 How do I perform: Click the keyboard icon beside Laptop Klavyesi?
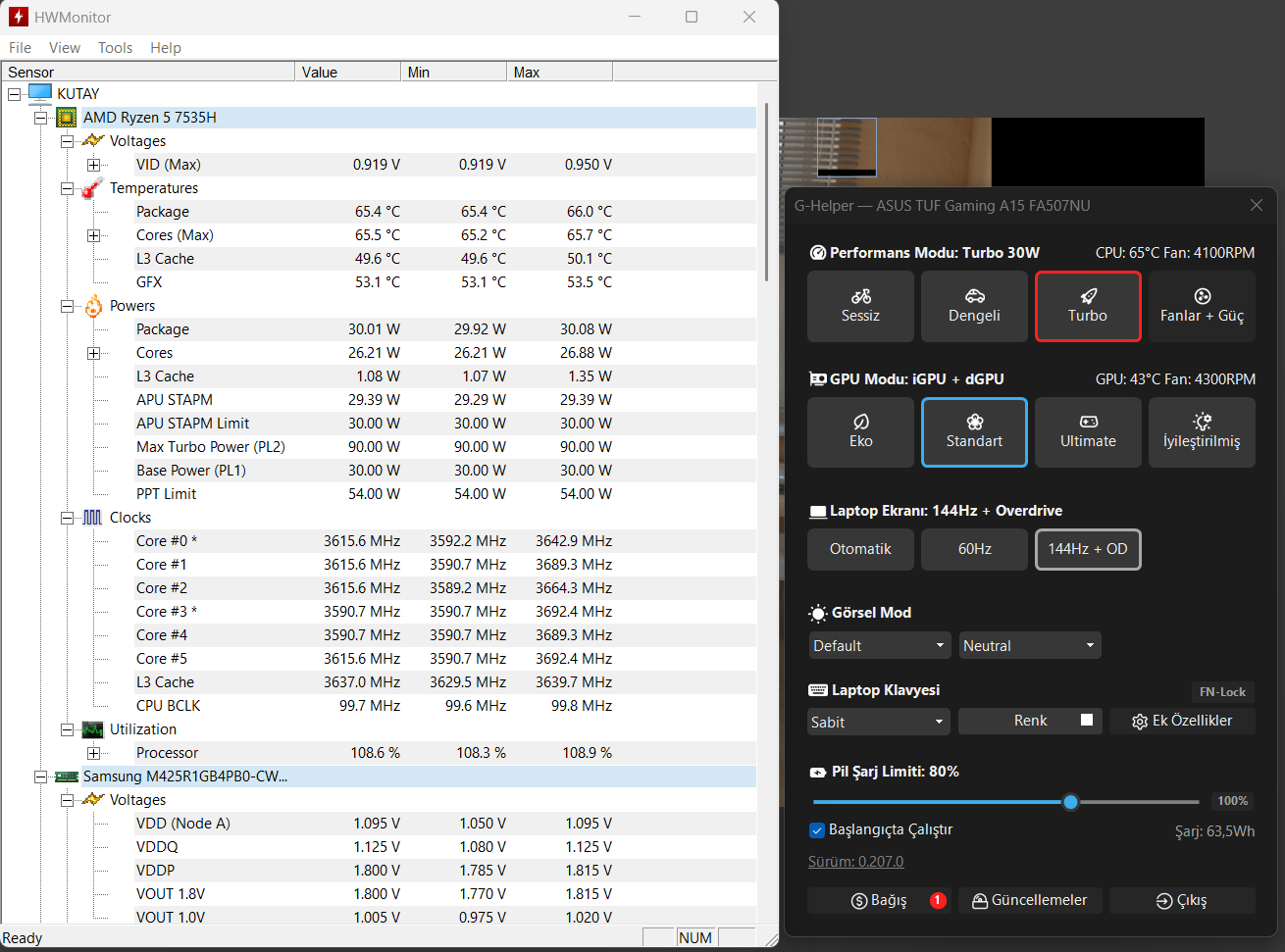point(818,690)
